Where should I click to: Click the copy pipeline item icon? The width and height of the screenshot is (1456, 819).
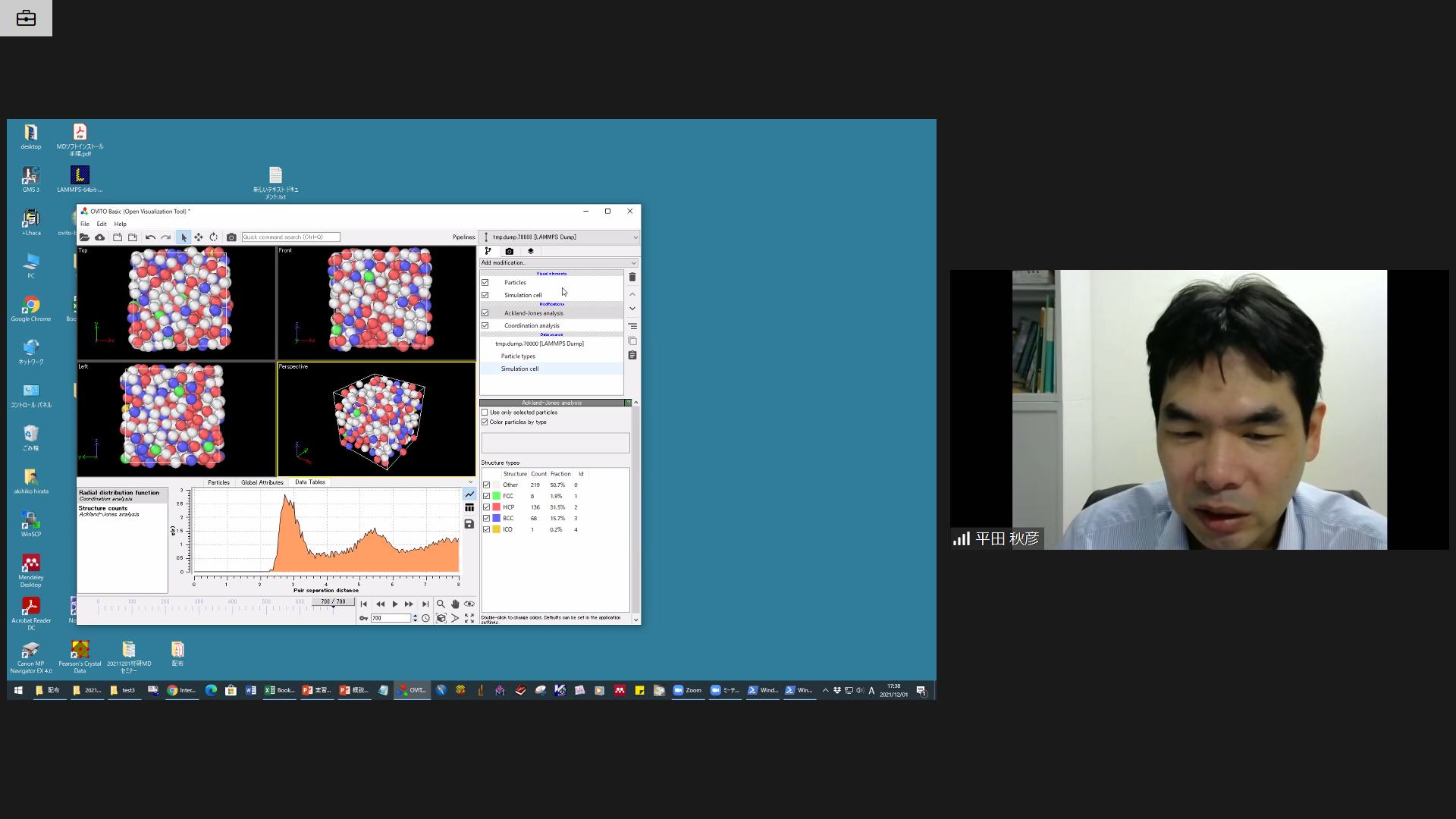point(632,341)
